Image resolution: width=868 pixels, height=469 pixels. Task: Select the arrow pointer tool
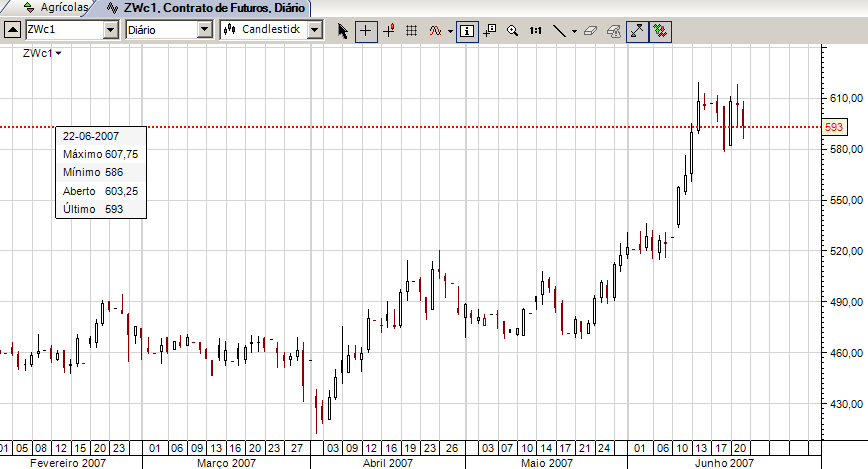pyautogui.click(x=343, y=30)
